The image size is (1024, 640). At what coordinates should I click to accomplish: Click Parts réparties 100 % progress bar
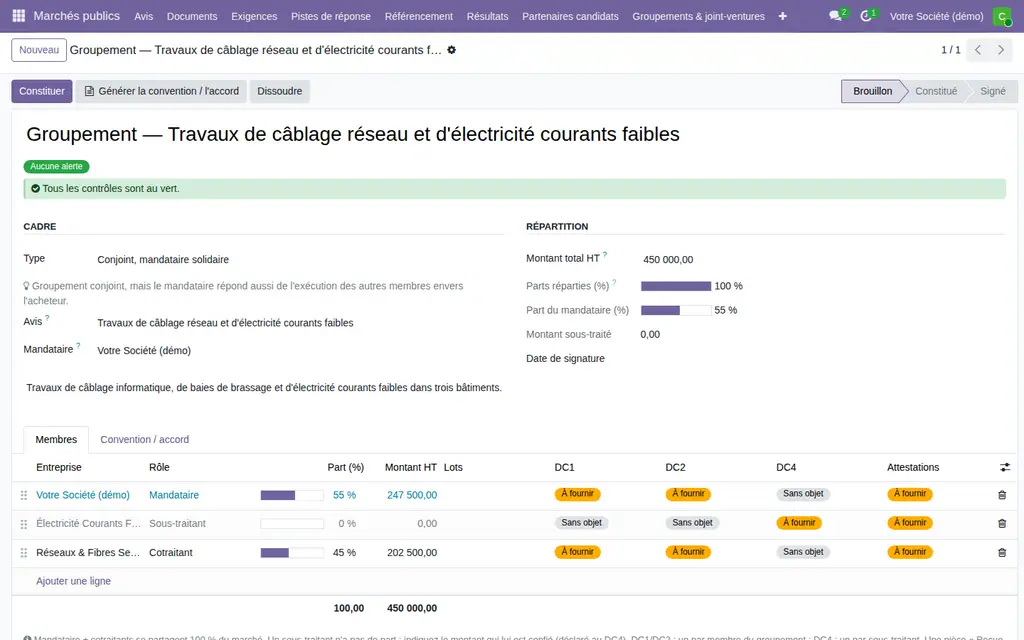676,286
